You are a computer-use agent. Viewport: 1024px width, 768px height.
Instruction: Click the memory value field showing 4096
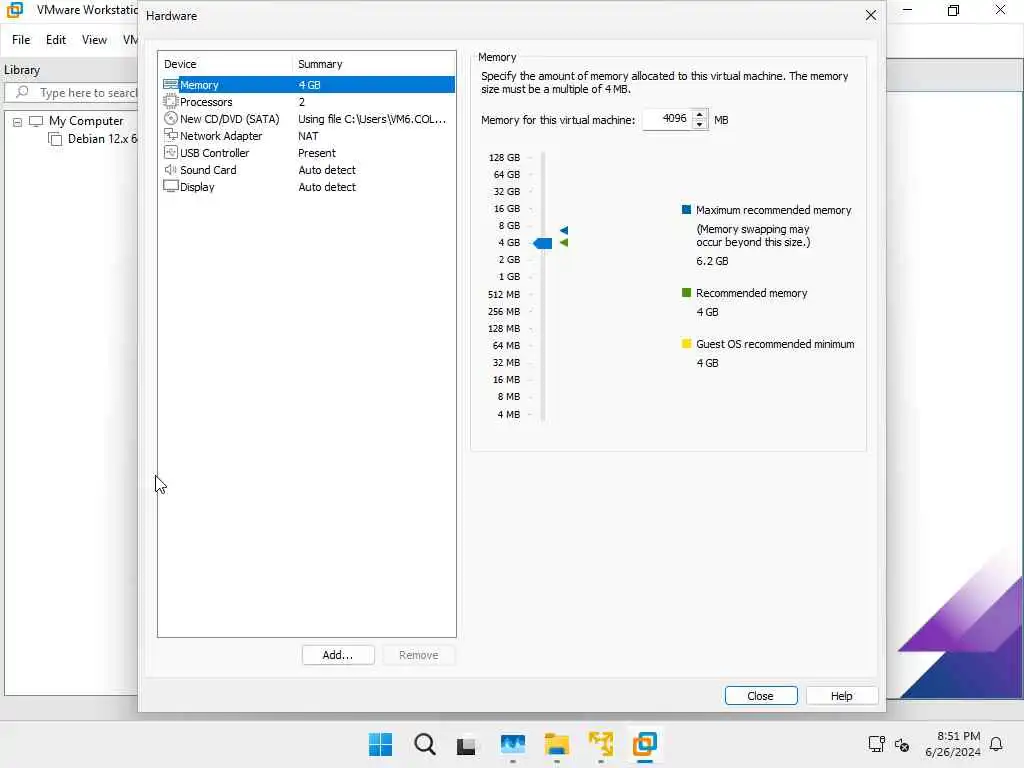(667, 119)
